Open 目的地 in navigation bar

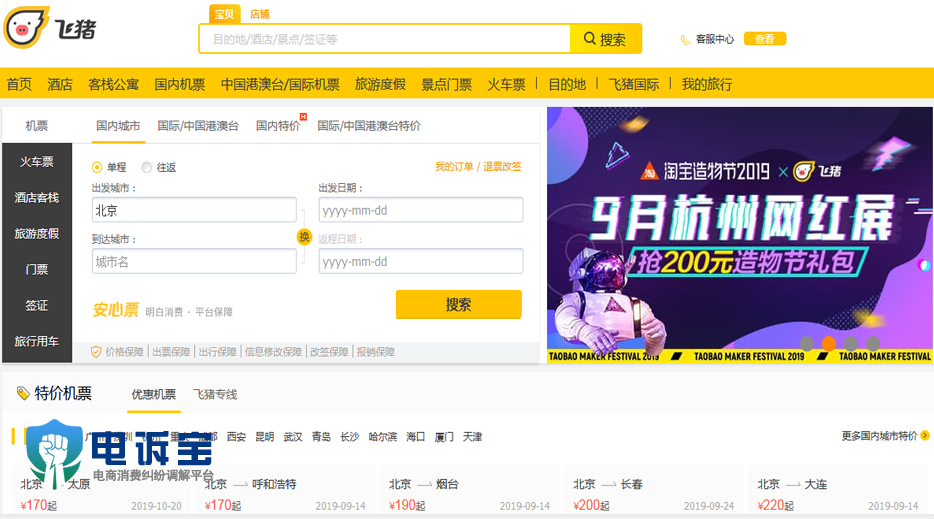pyautogui.click(x=567, y=84)
